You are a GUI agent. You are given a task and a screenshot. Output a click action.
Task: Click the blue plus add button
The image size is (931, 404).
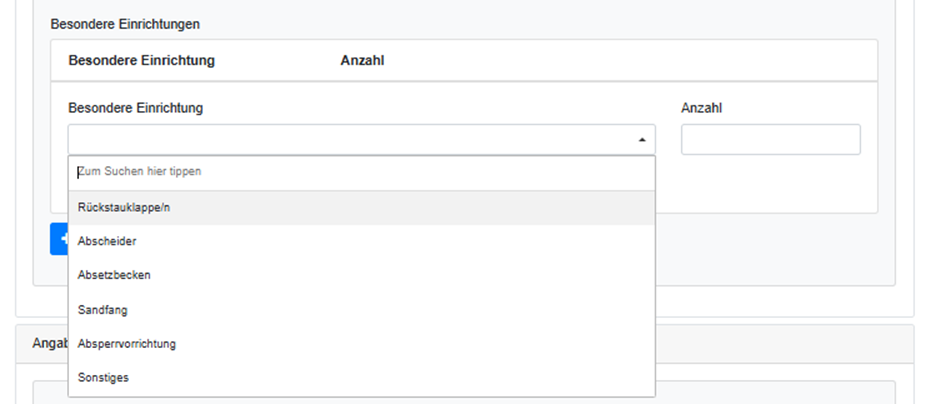point(59,239)
